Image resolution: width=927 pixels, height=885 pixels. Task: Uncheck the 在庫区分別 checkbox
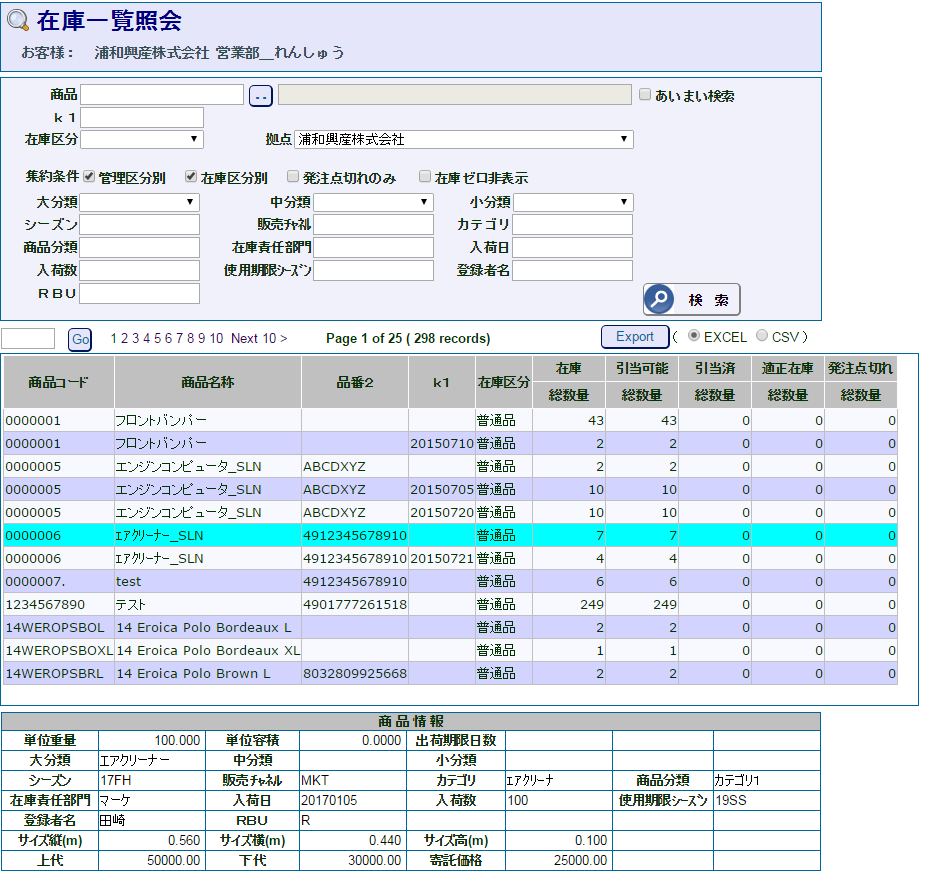191,176
